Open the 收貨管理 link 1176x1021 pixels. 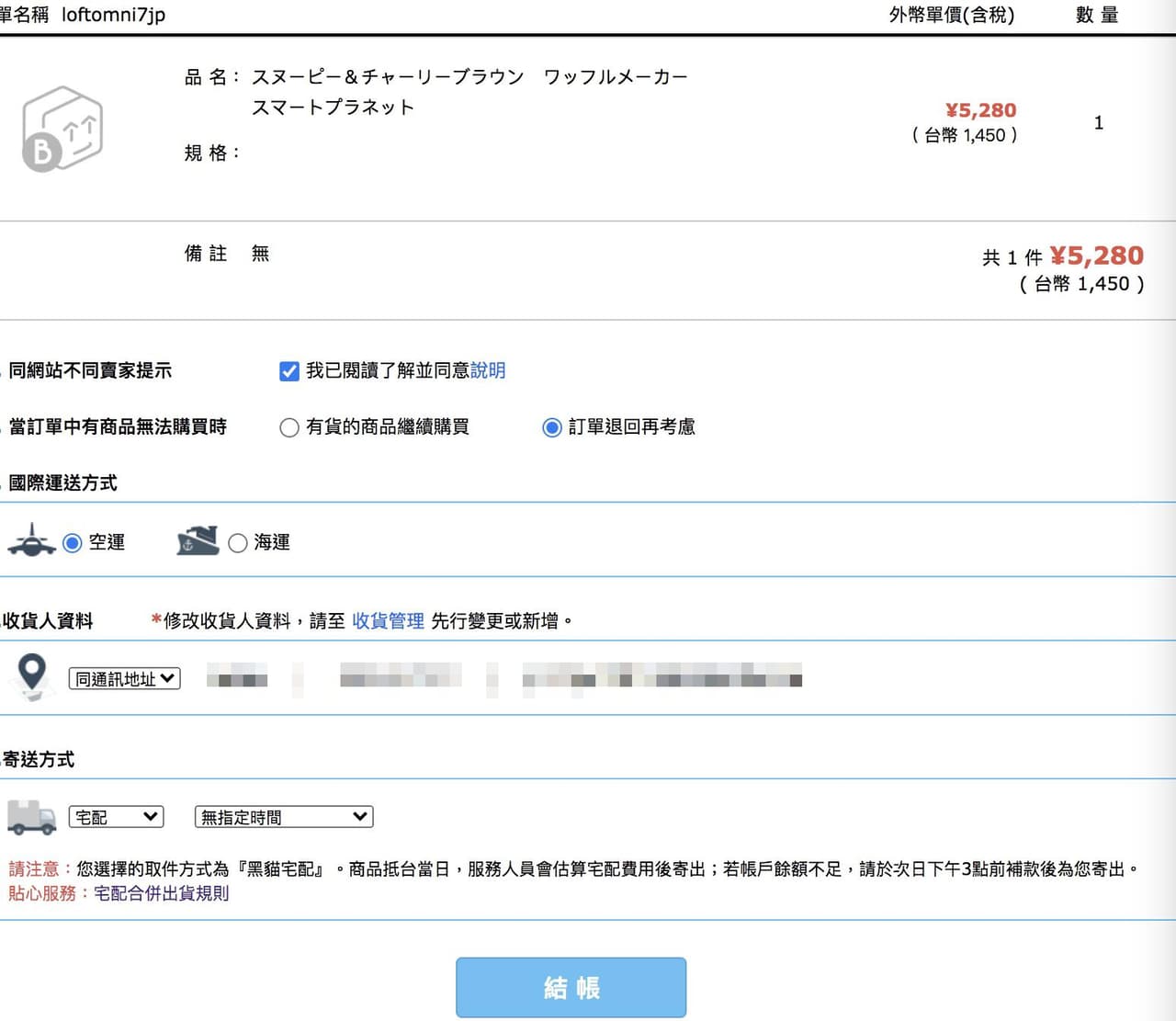pyautogui.click(x=388, y=621)
